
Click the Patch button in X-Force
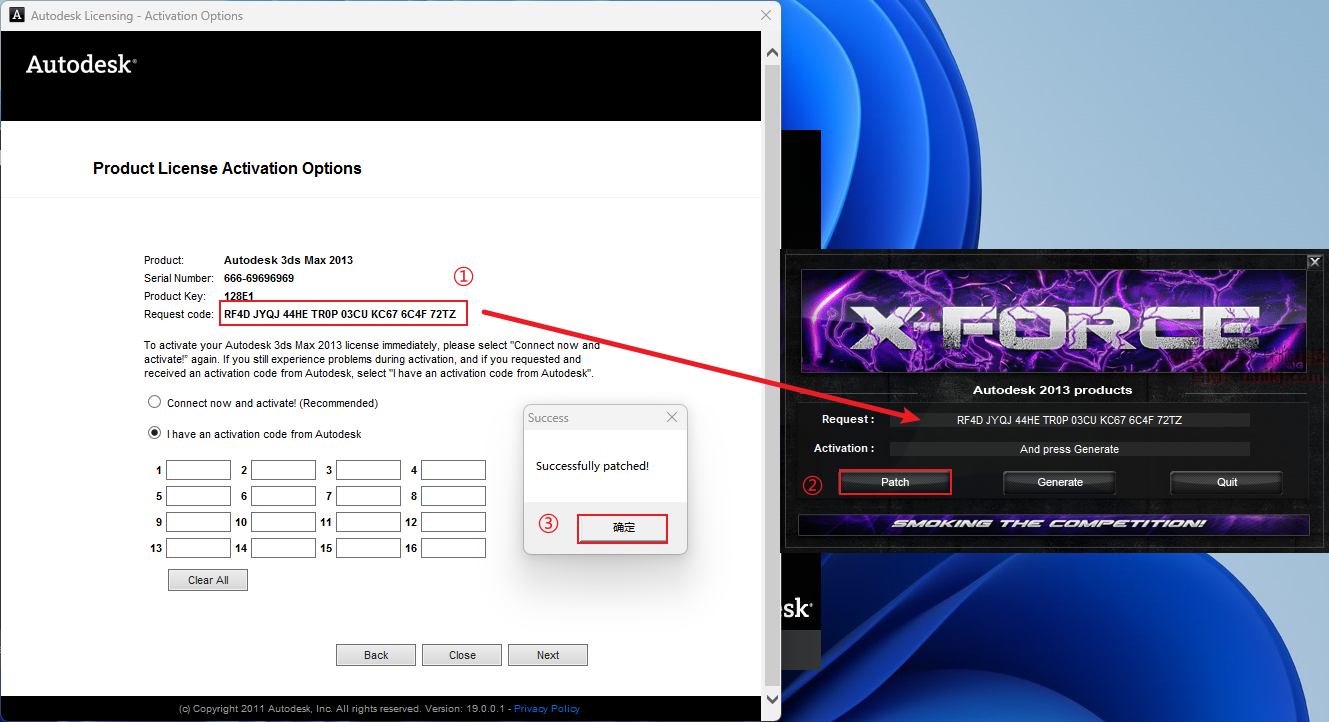tap(895, 482)
